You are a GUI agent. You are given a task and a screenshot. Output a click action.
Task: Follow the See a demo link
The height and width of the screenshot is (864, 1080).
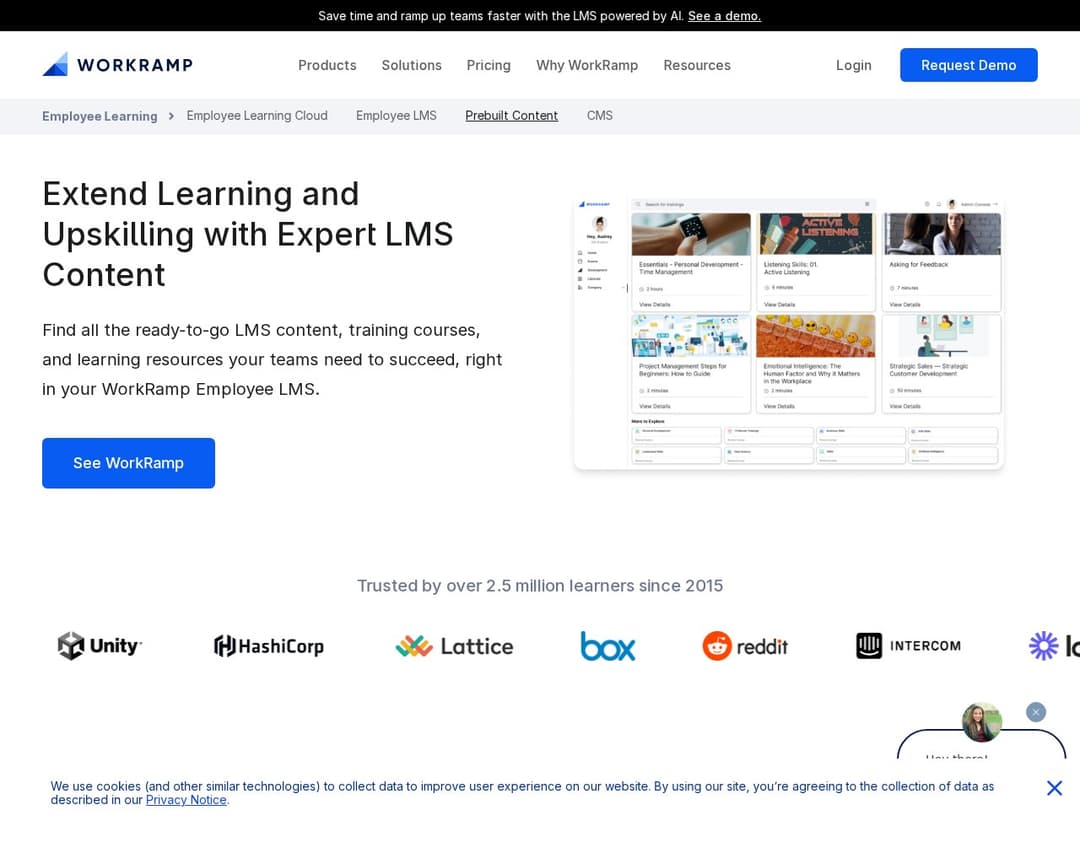click(x=724, y=16)
